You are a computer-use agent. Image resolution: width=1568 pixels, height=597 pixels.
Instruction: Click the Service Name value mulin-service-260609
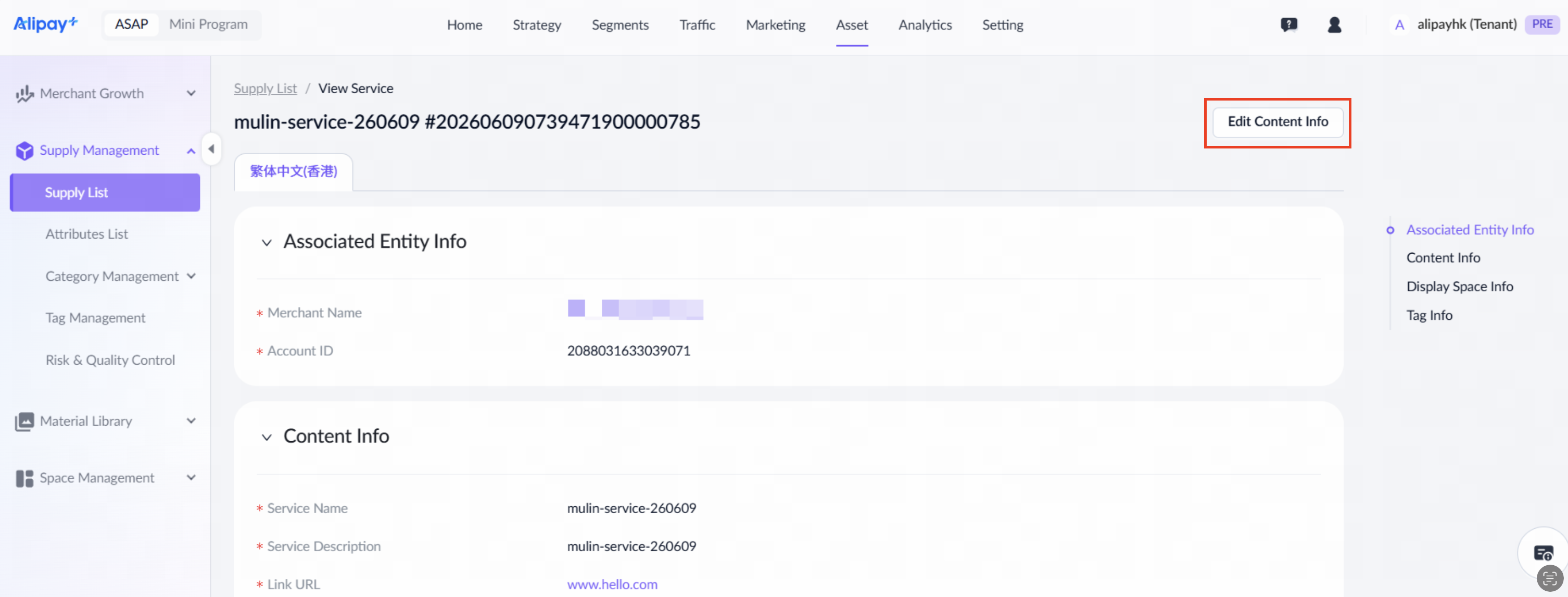pyautogui.click(x=632, y=508)
